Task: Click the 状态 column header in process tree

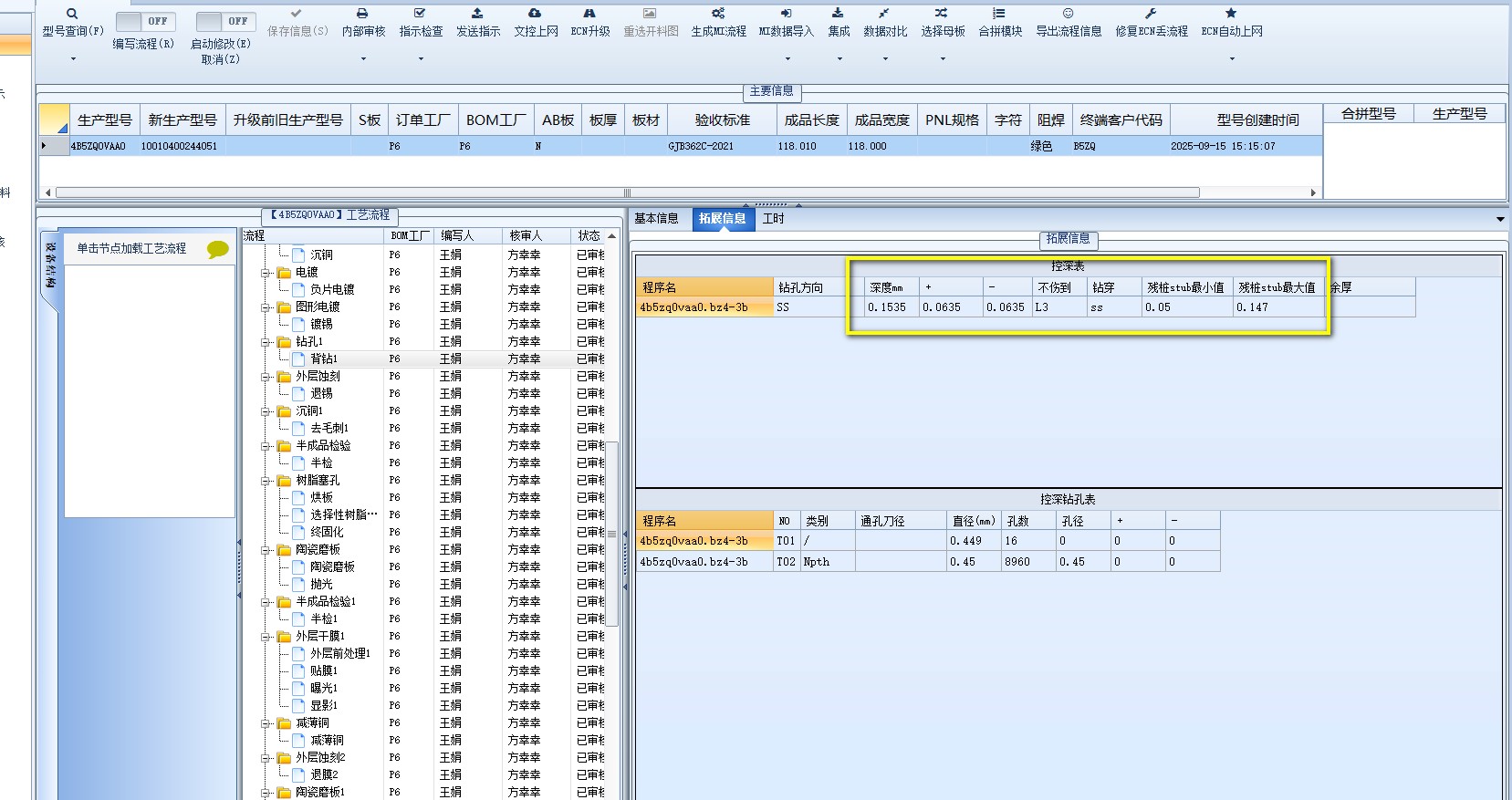Action: pos(589,236)
